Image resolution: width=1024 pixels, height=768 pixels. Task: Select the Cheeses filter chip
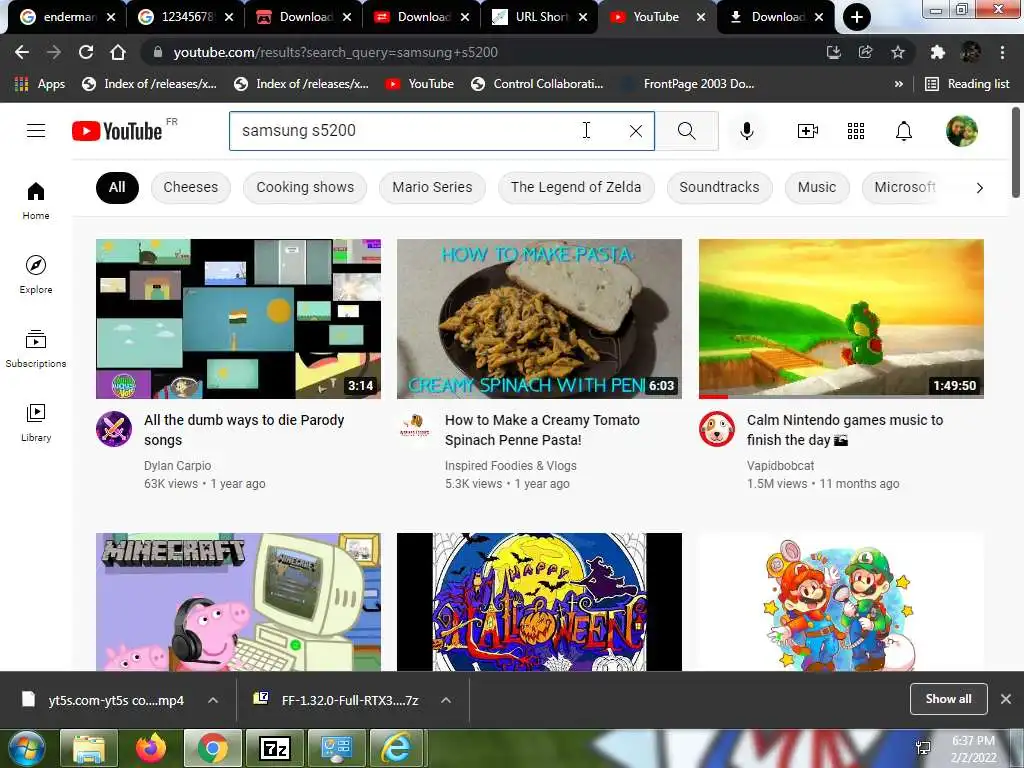[191, 187]
